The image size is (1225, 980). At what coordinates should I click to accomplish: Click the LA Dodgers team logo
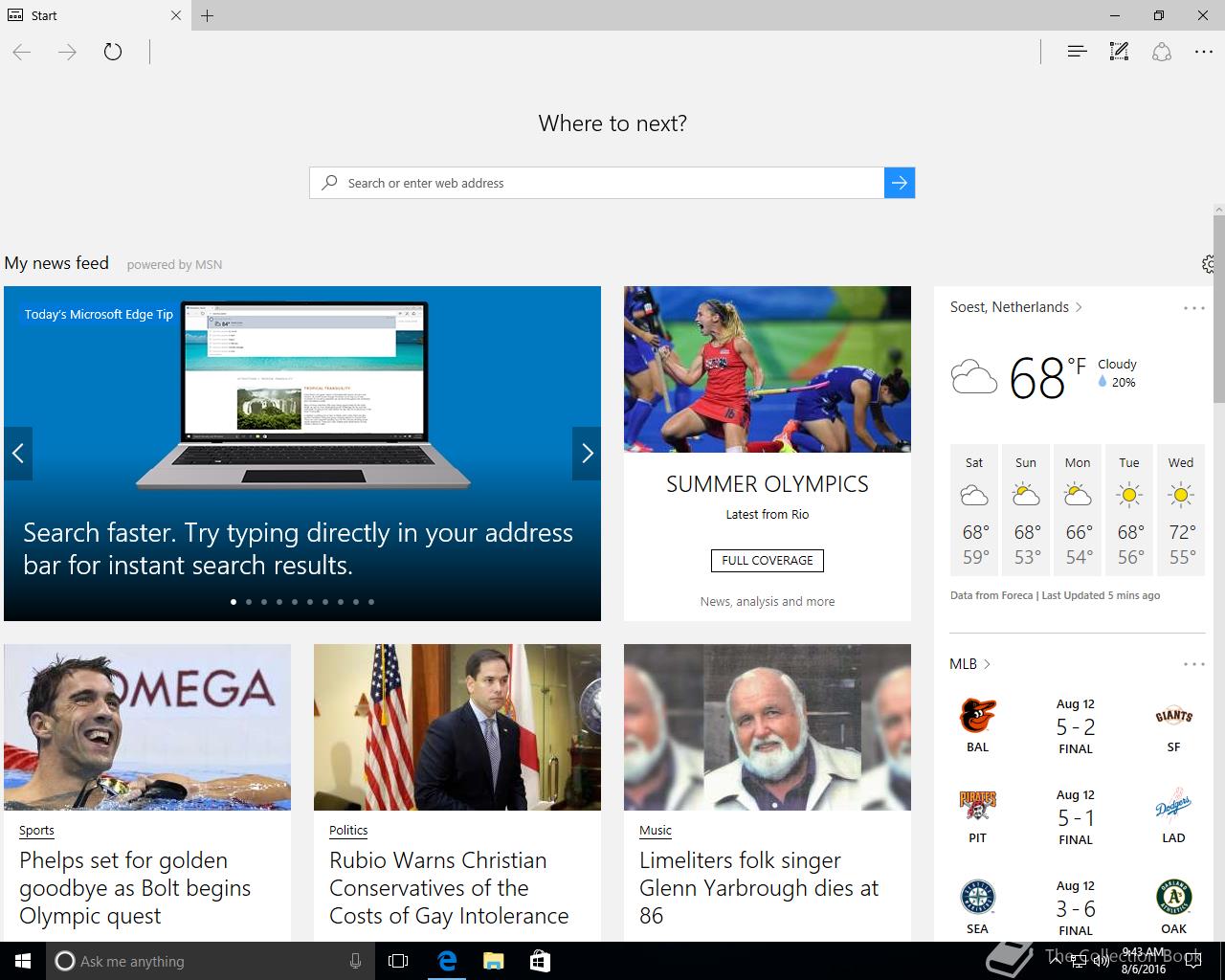pyautogui.click(x=1173, y=807)
